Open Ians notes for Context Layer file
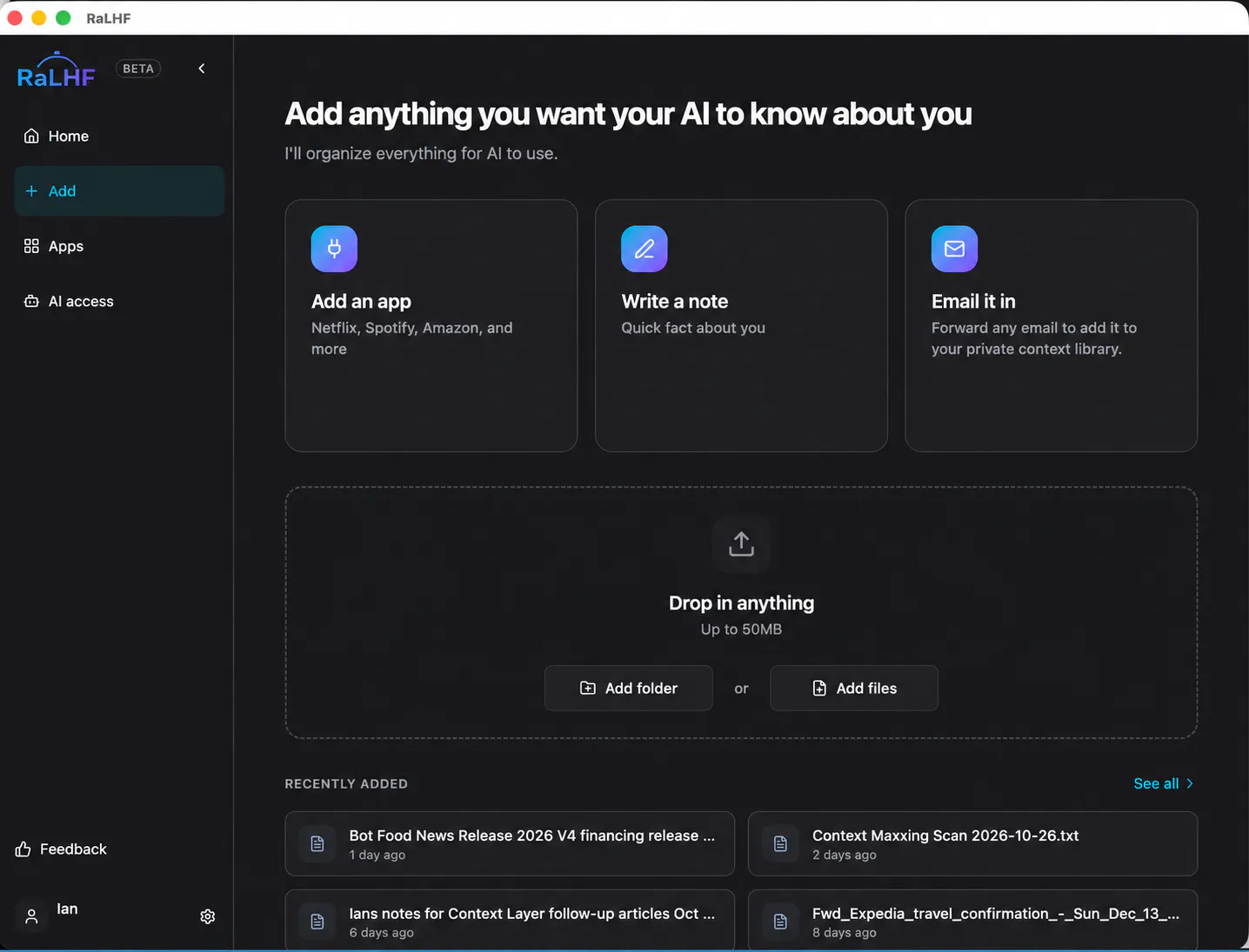1249x952 pixels. pos(510,921)
